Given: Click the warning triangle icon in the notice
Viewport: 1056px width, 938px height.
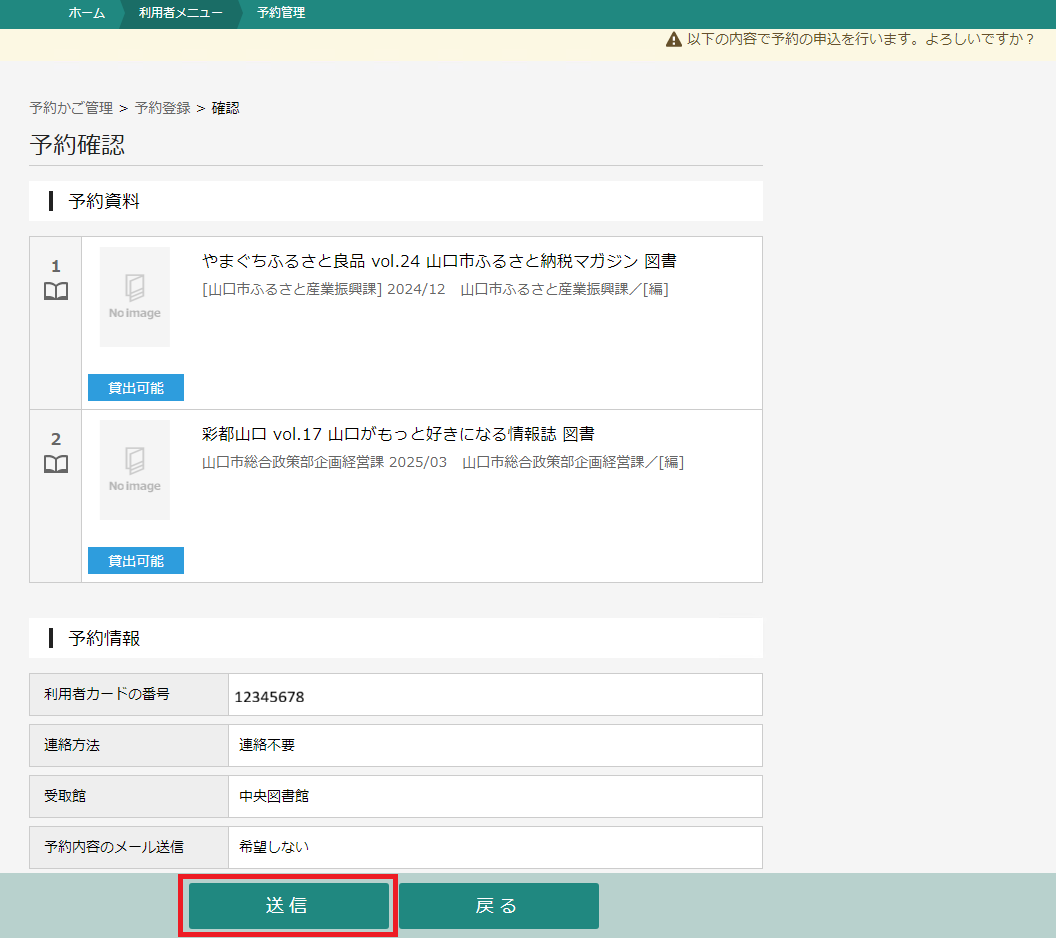Looking at the screenshot, I should (673, 40).
